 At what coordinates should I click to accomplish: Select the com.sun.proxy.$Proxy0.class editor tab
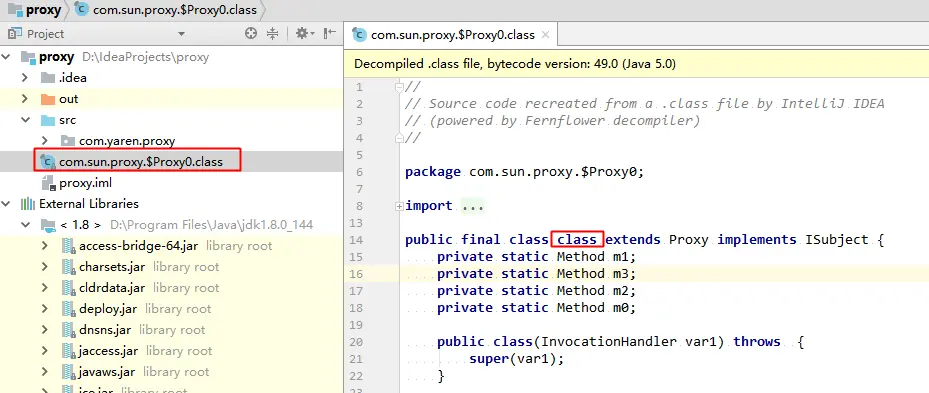[x=452, y=35]
